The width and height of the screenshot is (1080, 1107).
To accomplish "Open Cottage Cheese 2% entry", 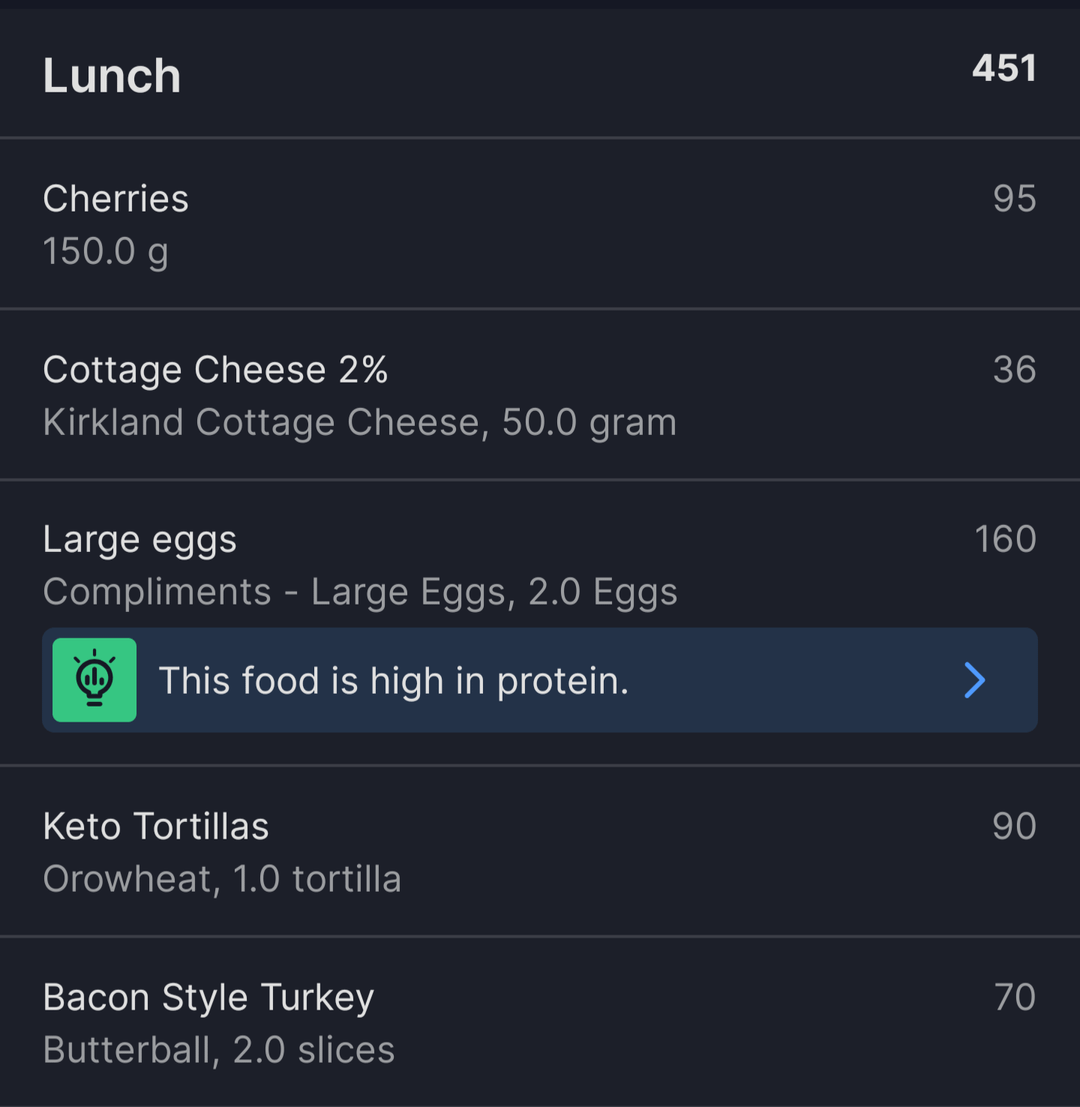I will [x=540, y=395].
